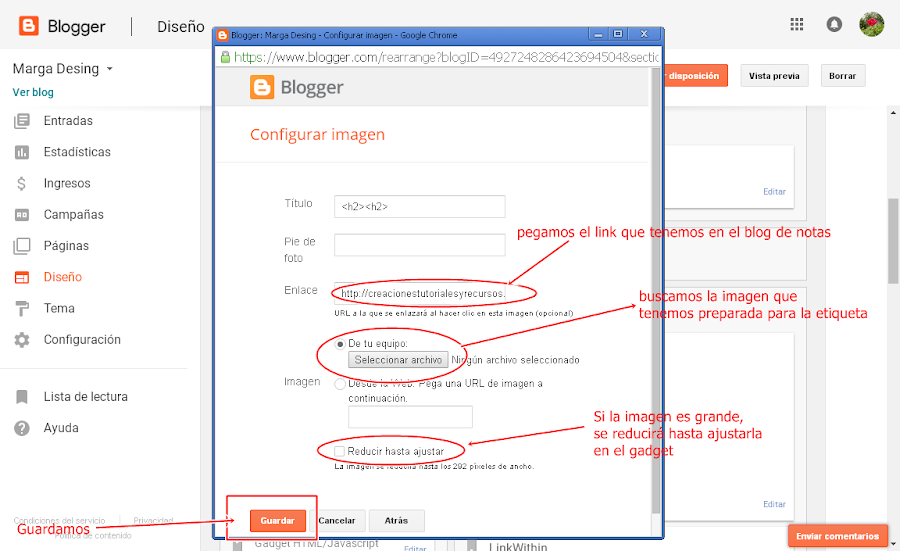The height and width of the screenshot is (551, 900).
Task: Click the Estadísticas bar chart icon
Action: click(x=22, y=152)
